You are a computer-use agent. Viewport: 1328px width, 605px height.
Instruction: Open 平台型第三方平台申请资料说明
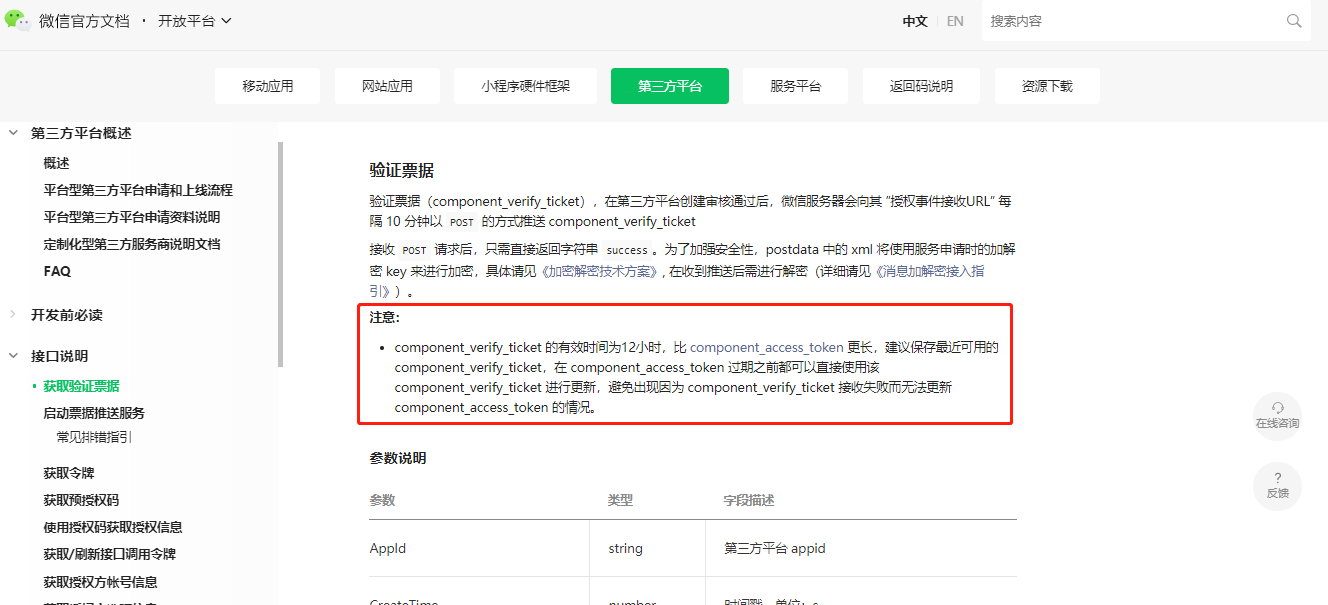click(x=131, y=217)
